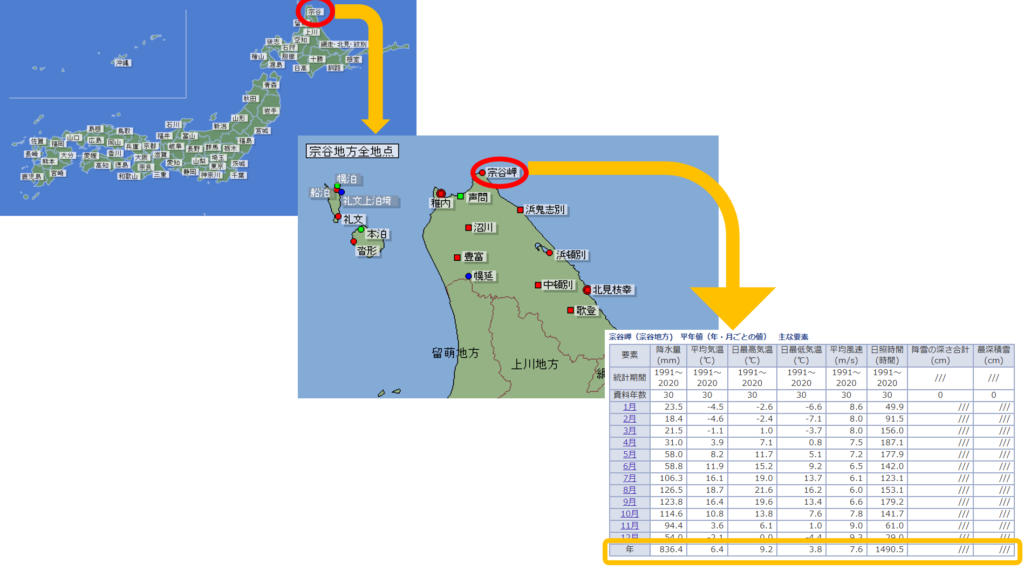
Task: Select 沖縄 on the Japan map
Action: click(x=122, y=62)
